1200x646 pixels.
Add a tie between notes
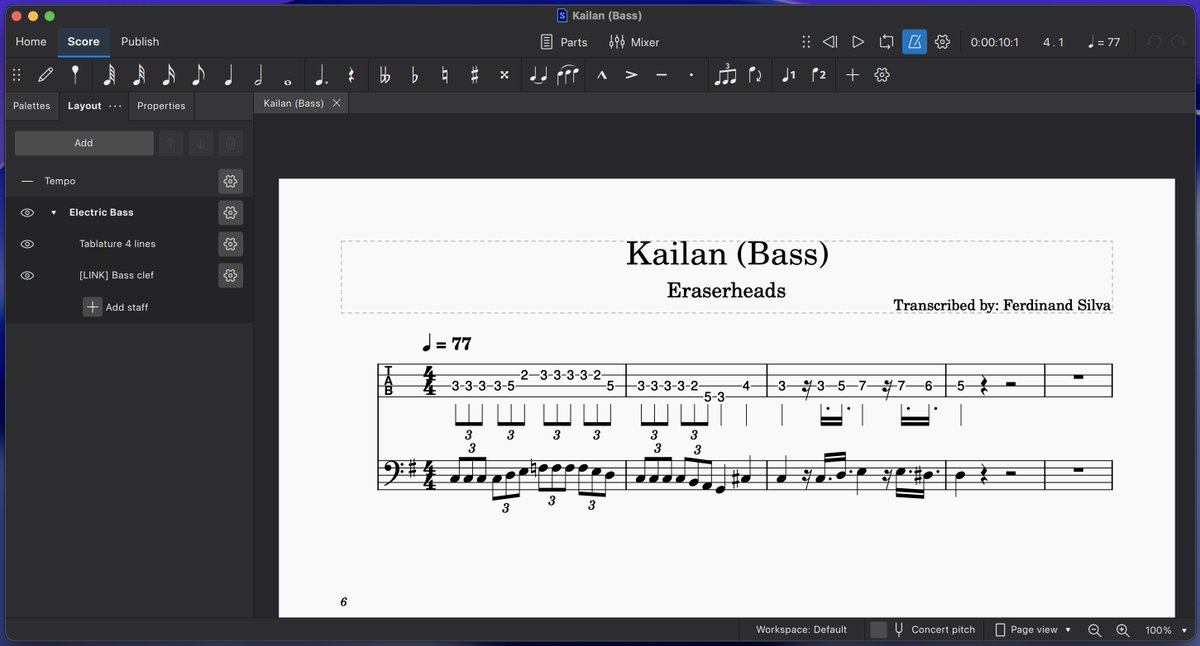(538, 74)
